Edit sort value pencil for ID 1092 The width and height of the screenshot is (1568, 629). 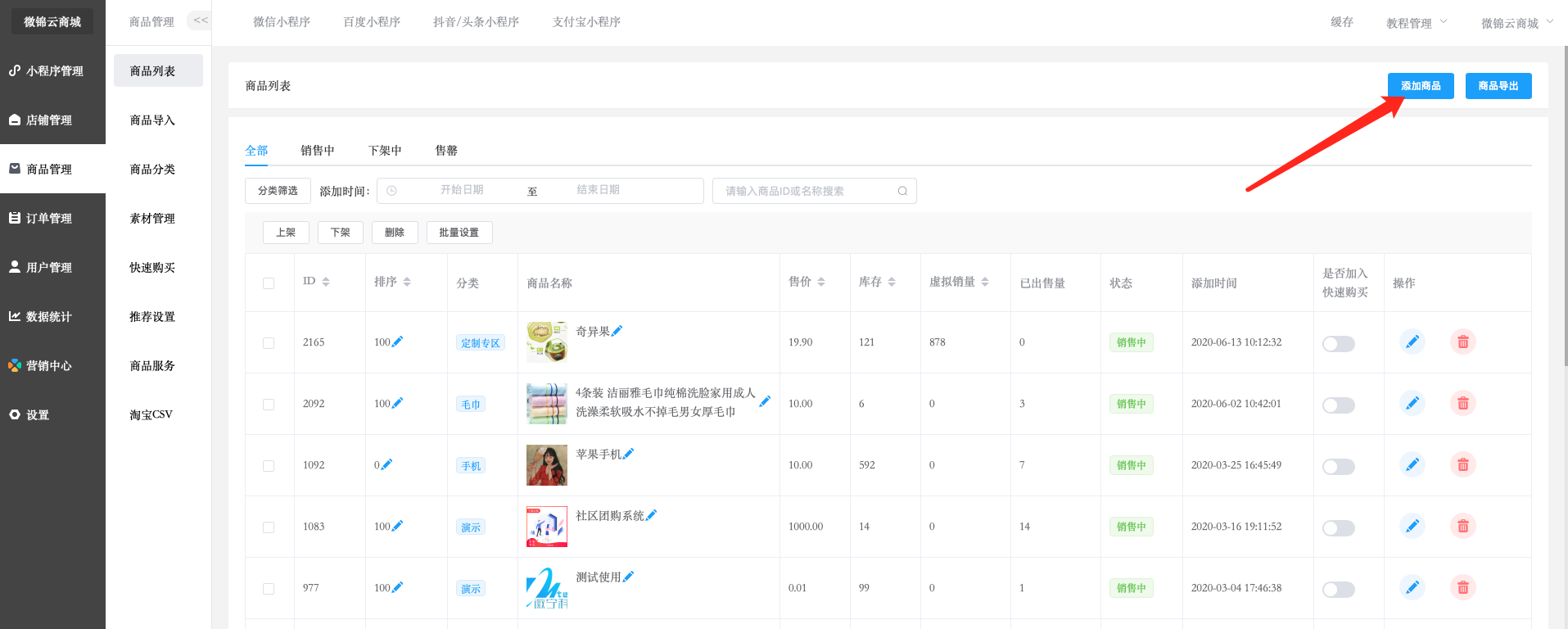coord(386,464)
